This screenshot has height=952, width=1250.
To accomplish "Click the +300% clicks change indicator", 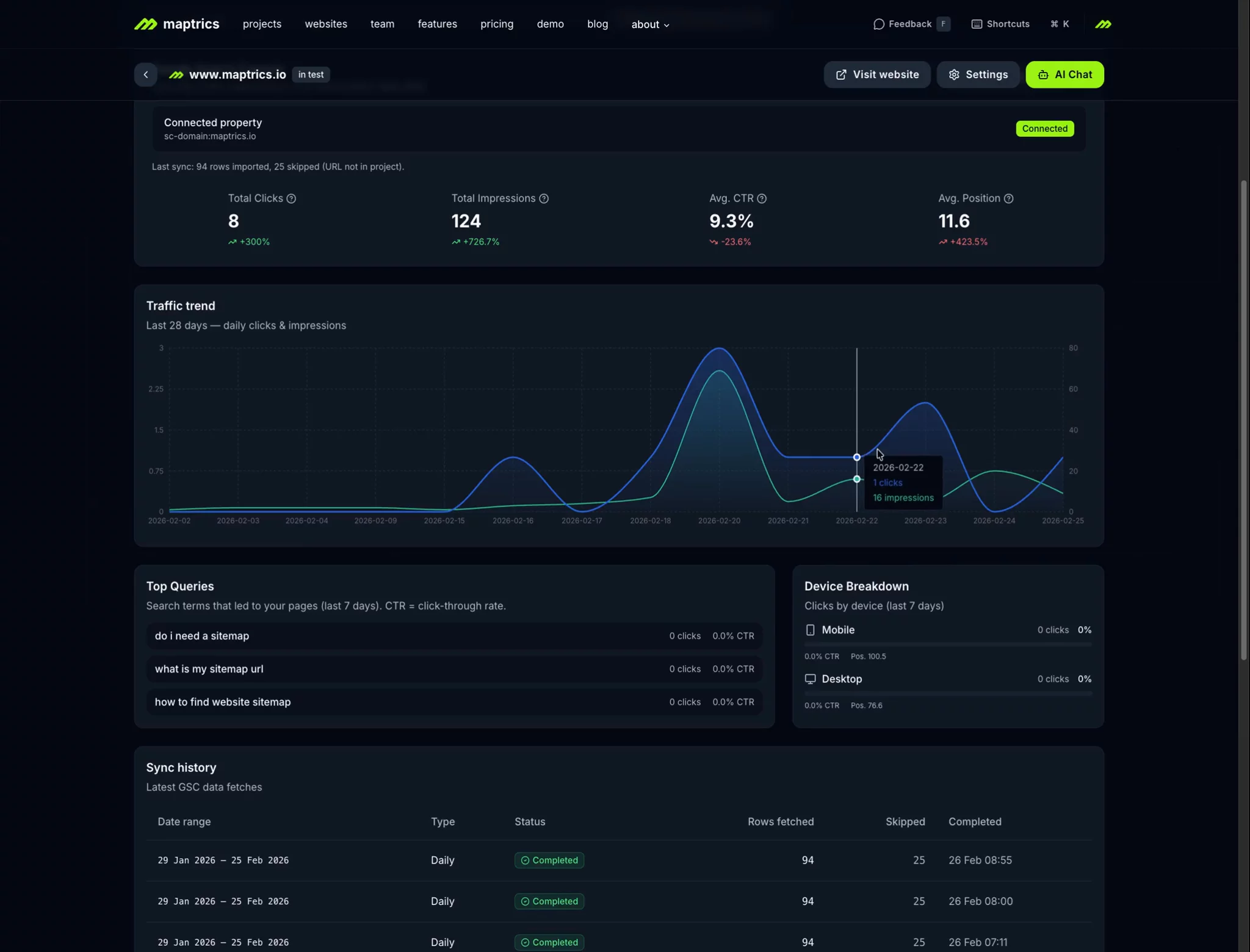I will (249, 242).
